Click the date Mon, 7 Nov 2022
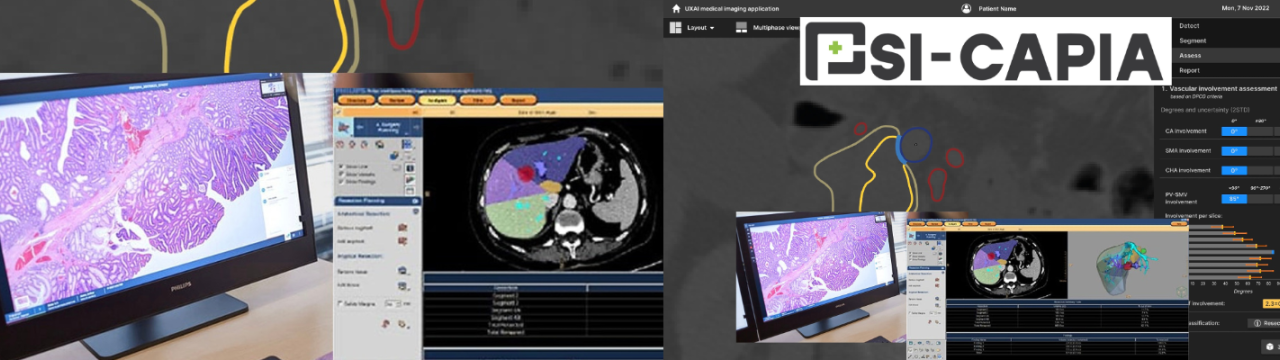 coord(1246,8)
